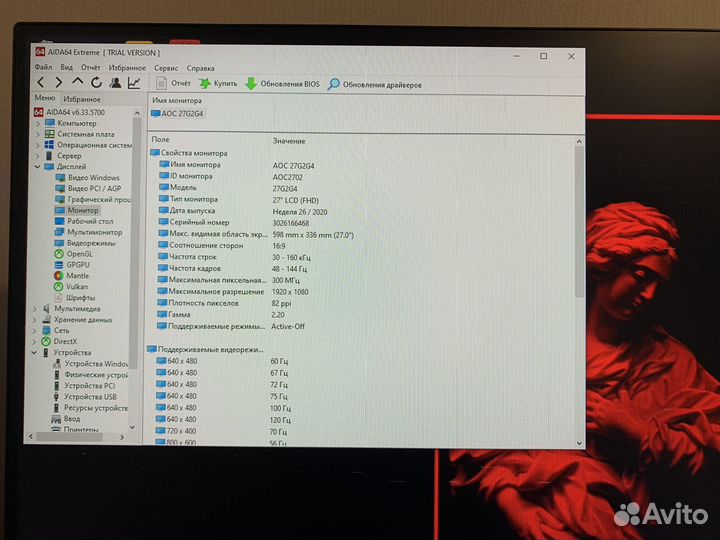The image size is (720, 540).
Task: Click the Купить buy button
Action: 218,84
